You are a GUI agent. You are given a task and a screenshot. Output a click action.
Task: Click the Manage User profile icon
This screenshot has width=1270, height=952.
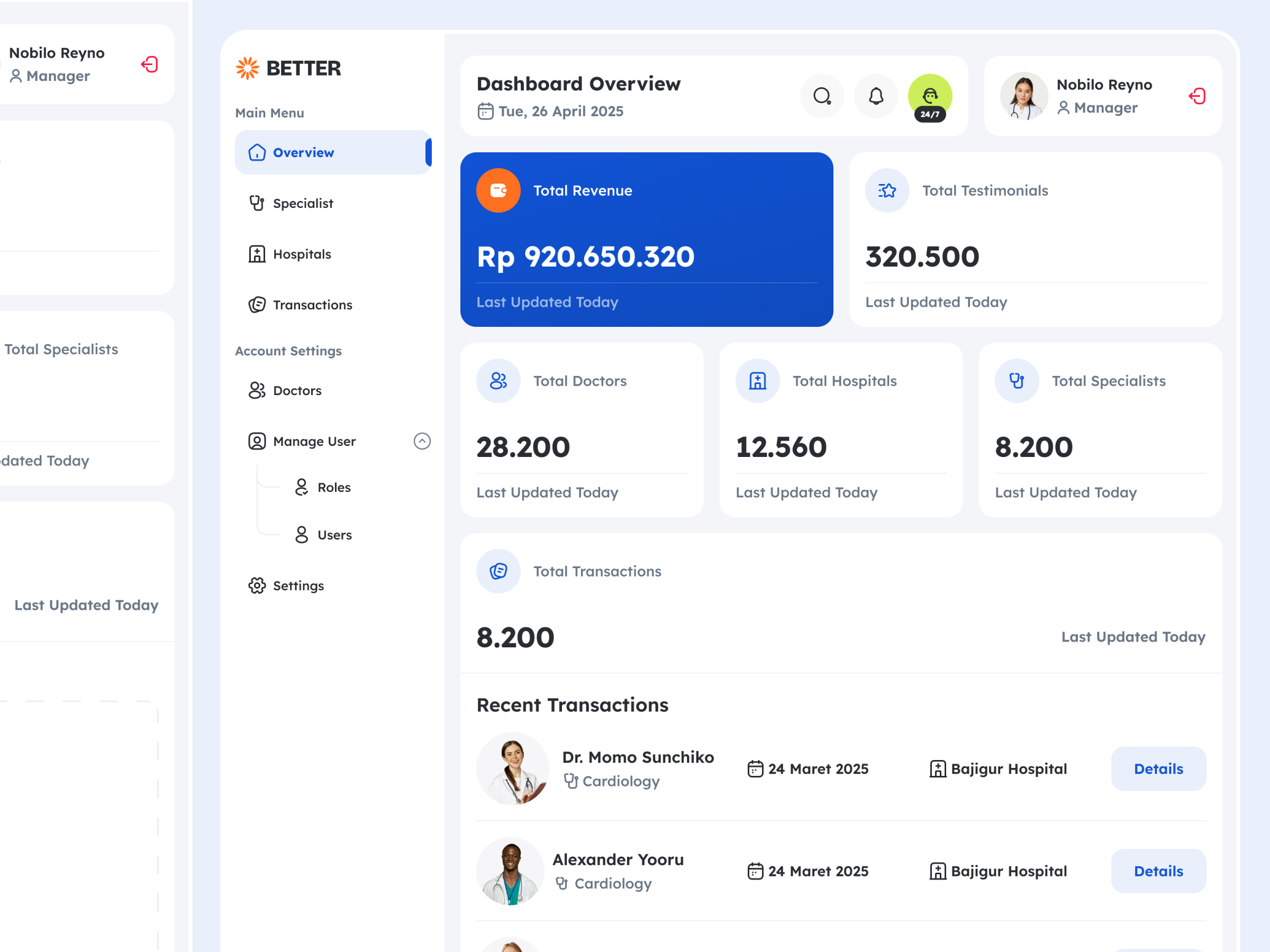(257, 441)
